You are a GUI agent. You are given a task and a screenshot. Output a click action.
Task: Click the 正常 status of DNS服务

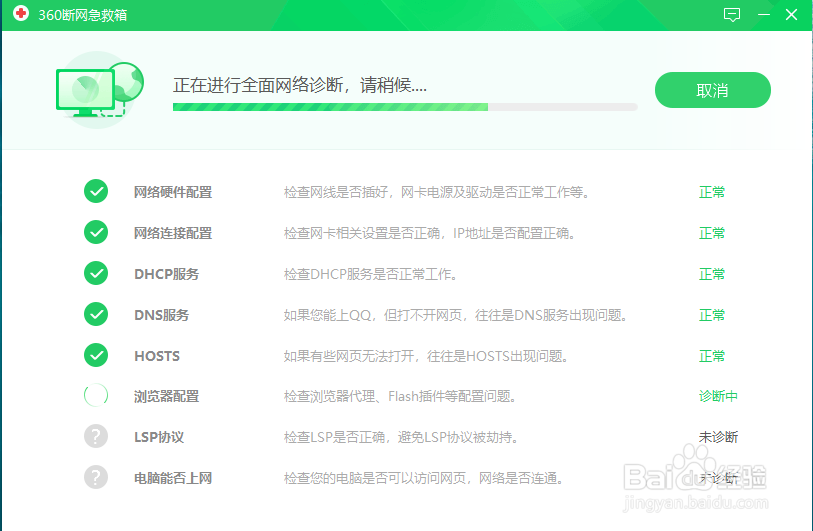pyautogui.click(x=712, y=315)
